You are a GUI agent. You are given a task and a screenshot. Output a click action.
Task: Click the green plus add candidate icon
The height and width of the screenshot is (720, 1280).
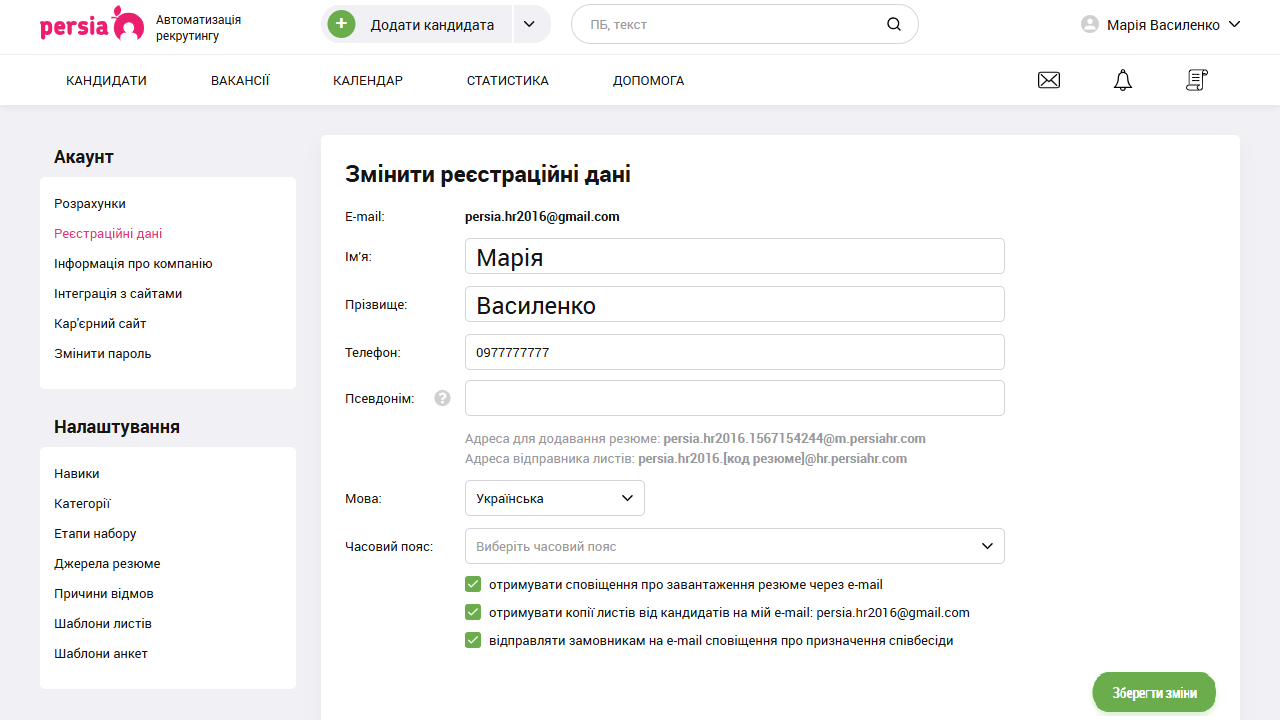click(341, 22)
